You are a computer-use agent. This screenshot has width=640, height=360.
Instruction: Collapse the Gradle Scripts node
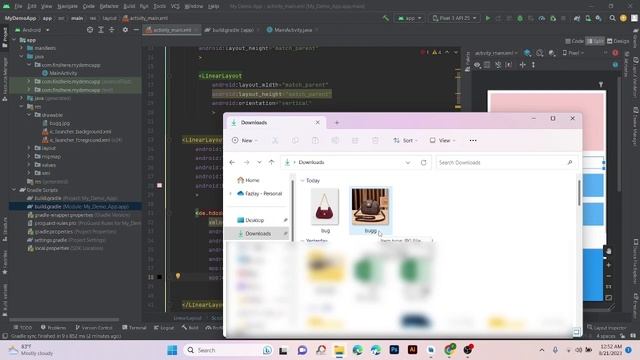tap(14, 190)
